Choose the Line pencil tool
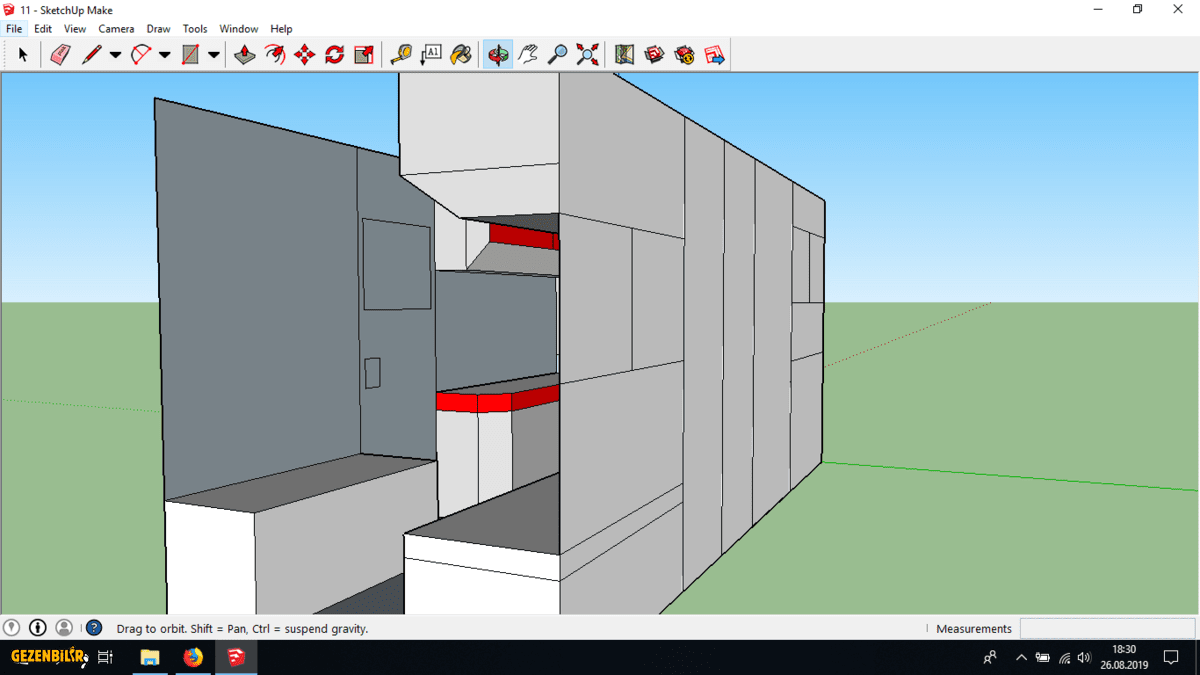 click(x=91, y=55)
